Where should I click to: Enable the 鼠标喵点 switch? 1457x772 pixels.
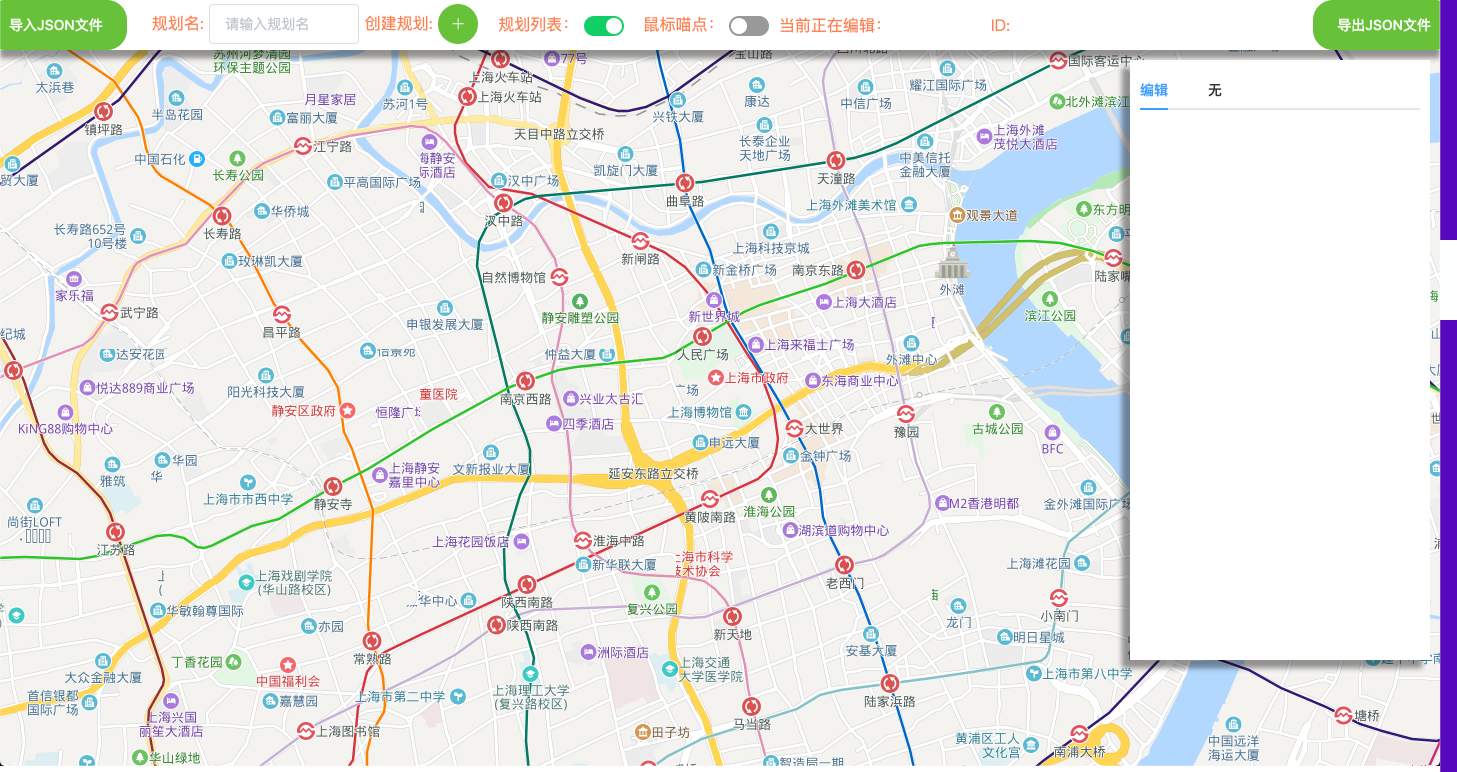coord(749,26)
